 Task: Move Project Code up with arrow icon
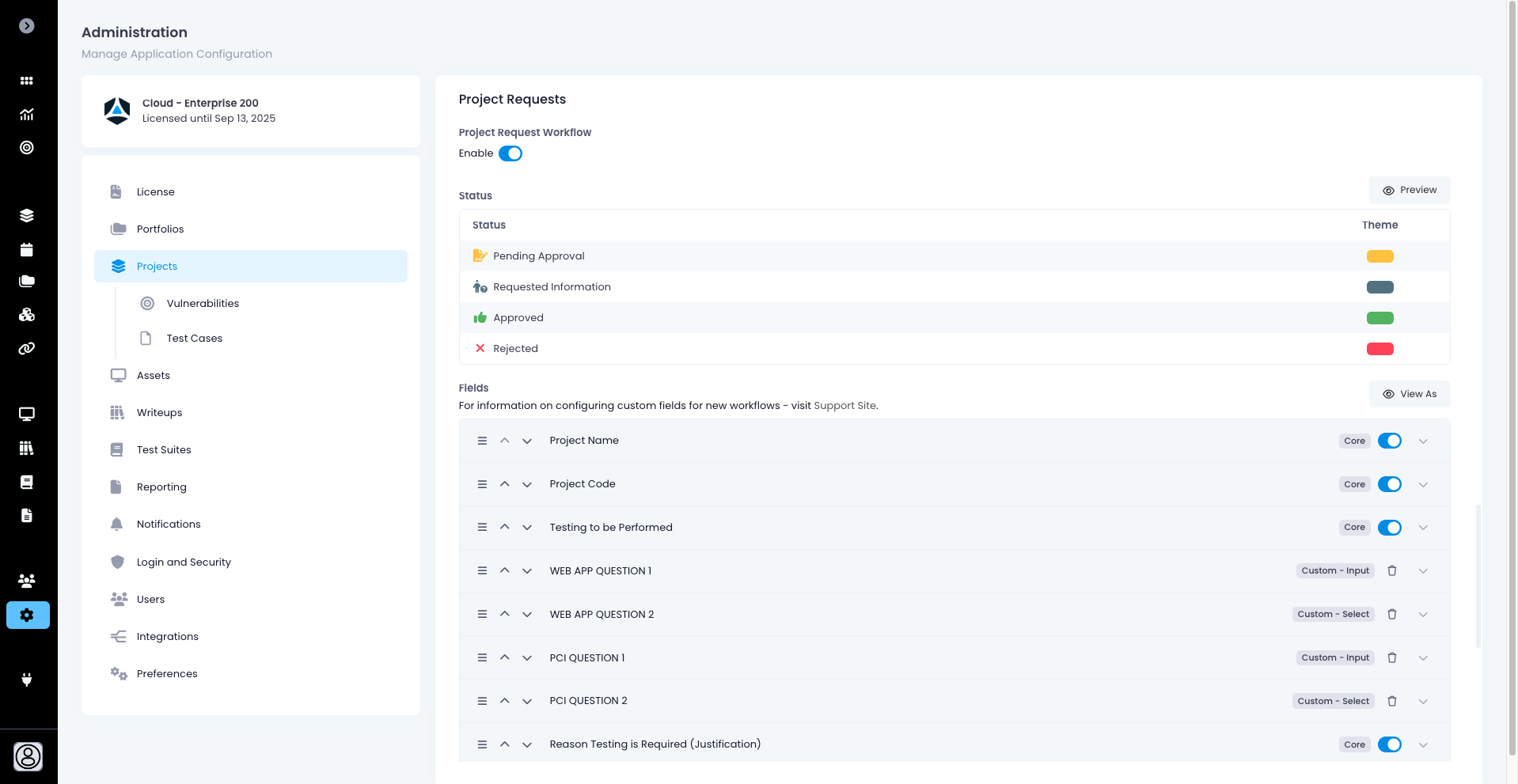pos(504,484)
